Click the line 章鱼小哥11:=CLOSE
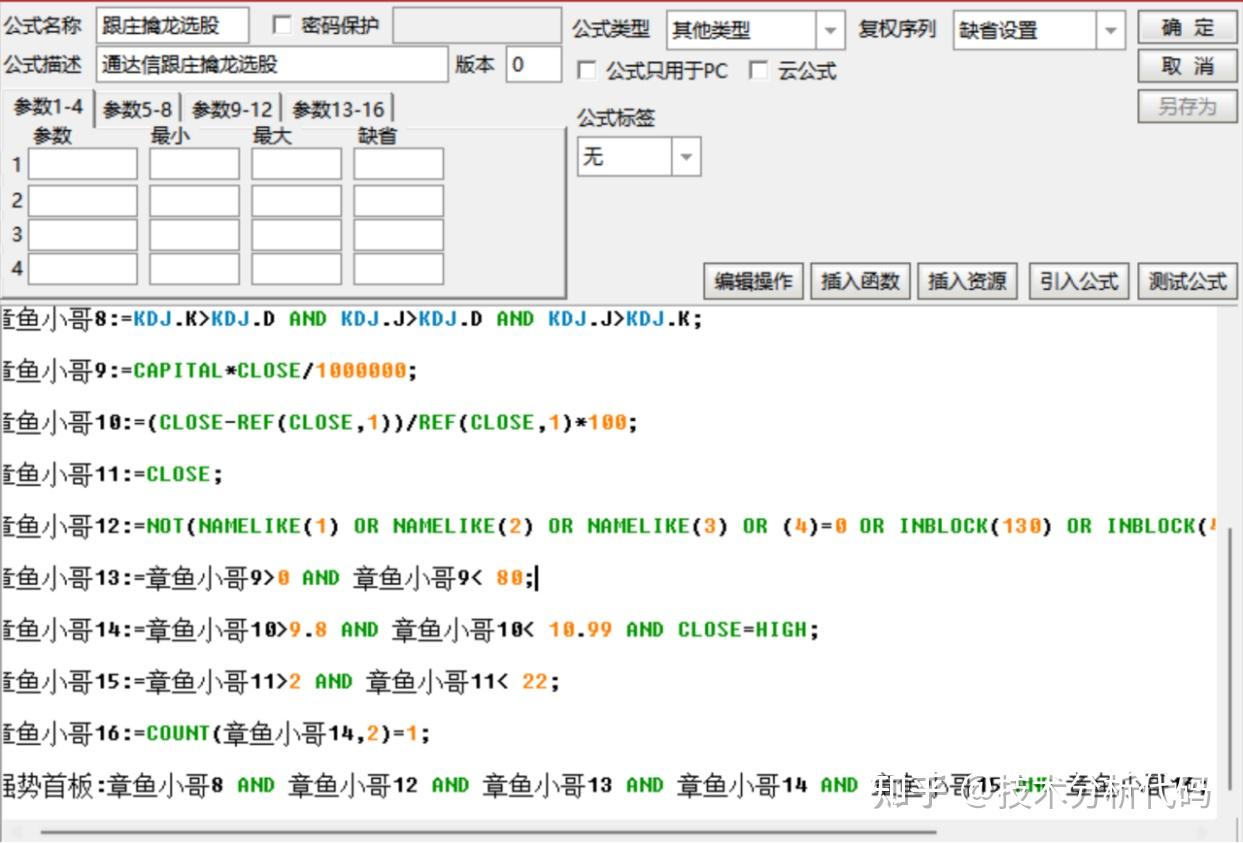This screenshot has width=1243, height=843. click(x=111, y=475)
